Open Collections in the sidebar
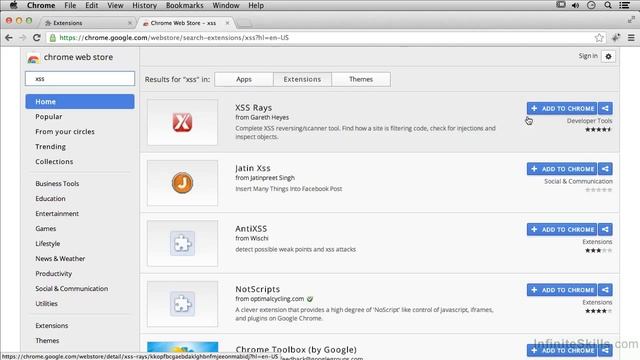This screenshot has width=640, height=360. [x=54, y=161]
